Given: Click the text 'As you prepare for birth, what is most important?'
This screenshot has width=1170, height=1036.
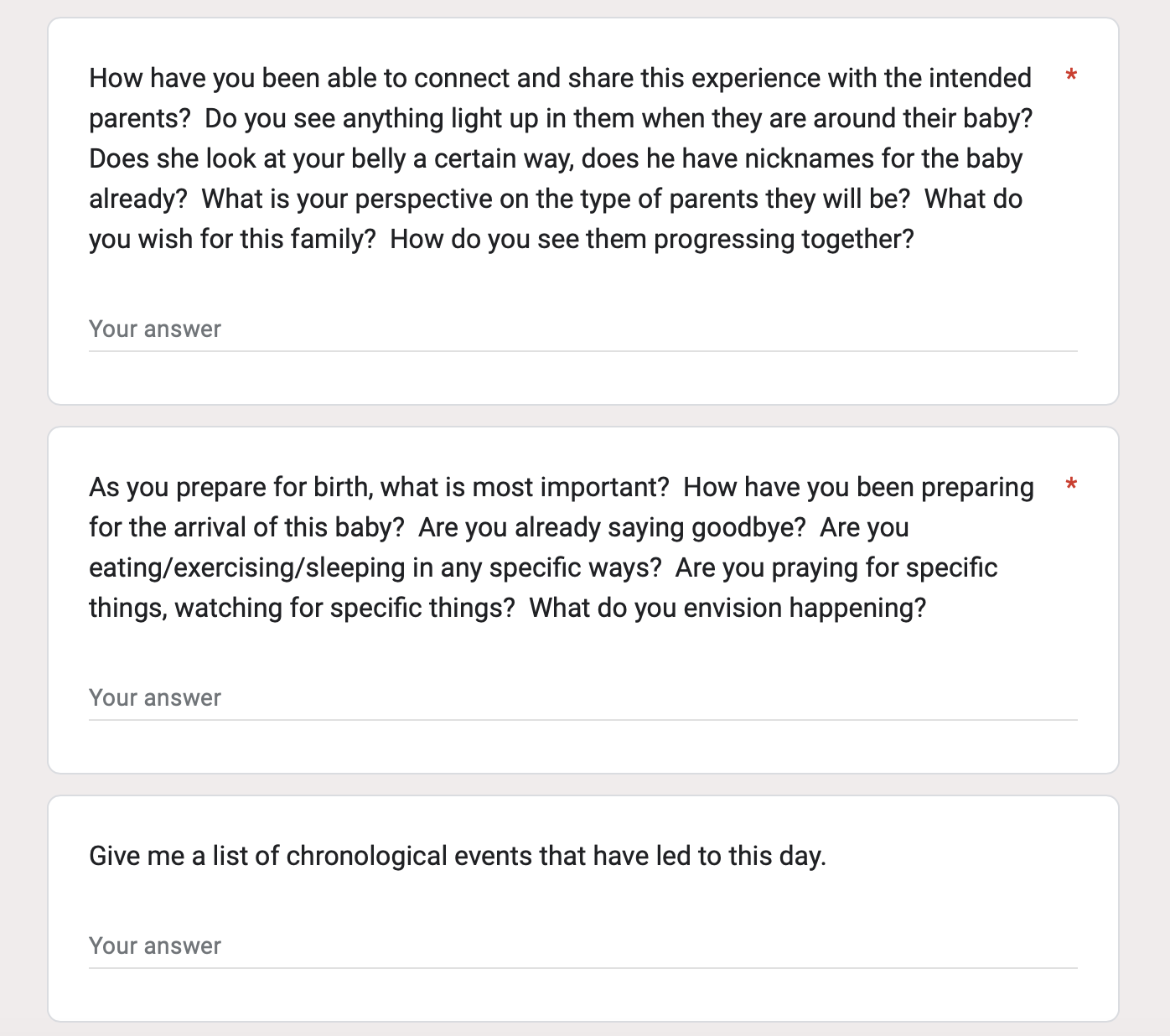Looking at the screenshot, I should (379, 487).
